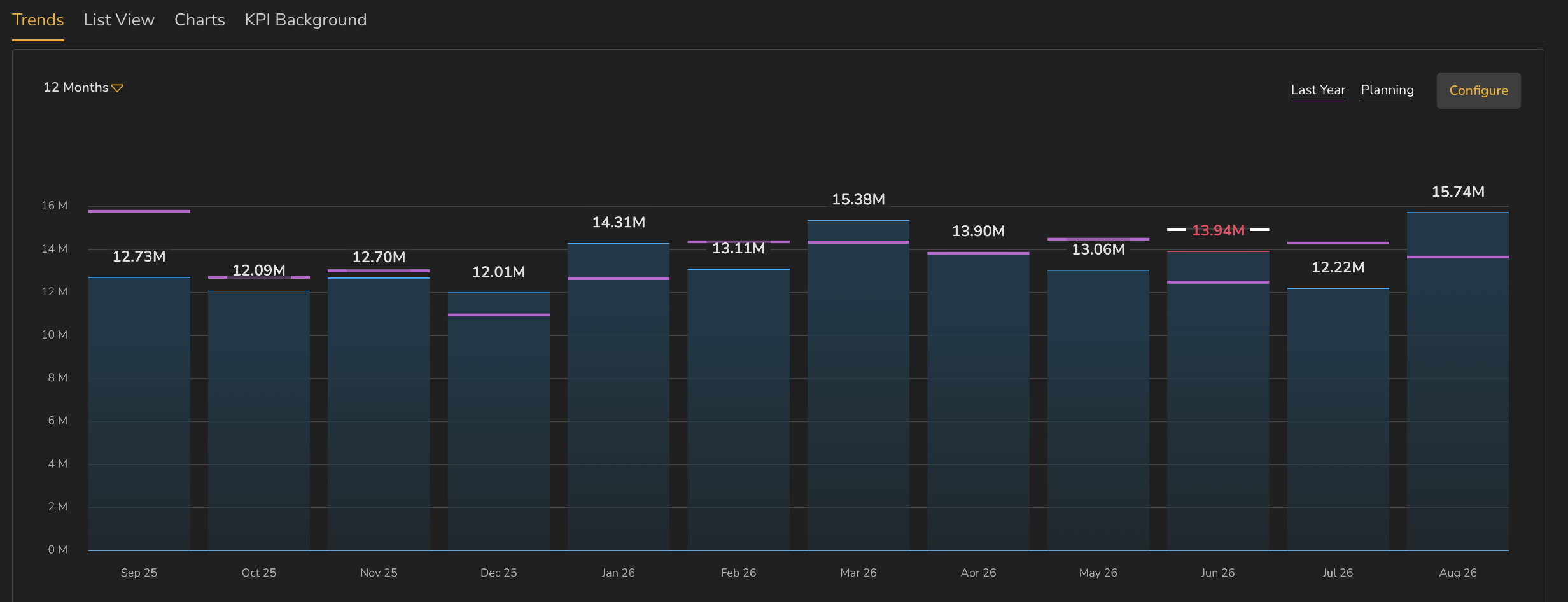Click the Sep 25 axis label
Viewport: 1568px width, 602px height.
click(x=139, y=573)
